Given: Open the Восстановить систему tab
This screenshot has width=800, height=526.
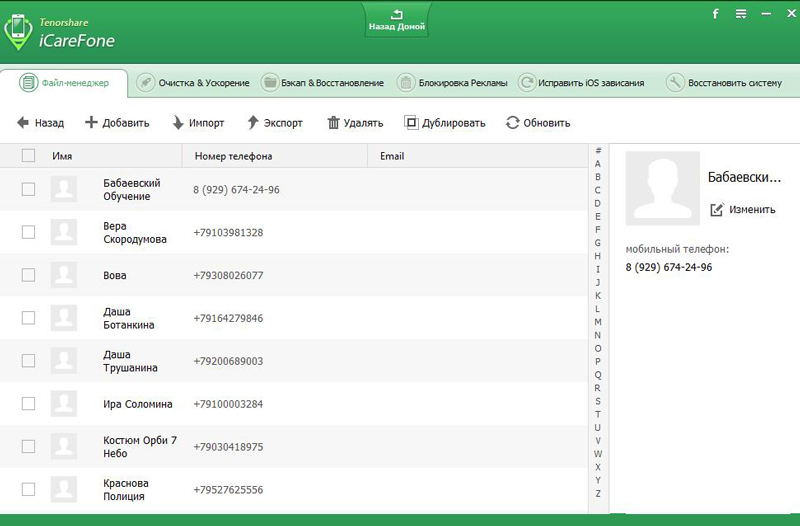Looking at the screenshot, I should click(724, 83).
